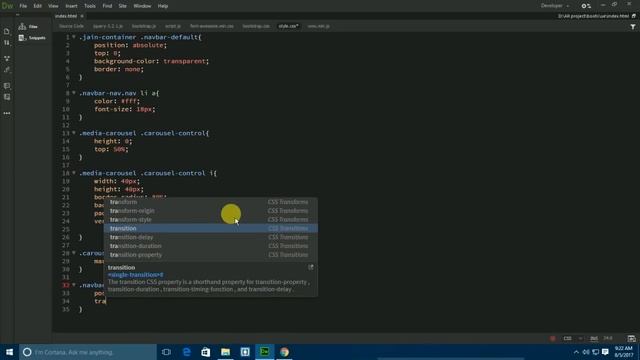Image resolution: width=640 pixels, height=360 pixels.
Task: Open the Store from the taskbar
Action: click(x=206, y=352)
